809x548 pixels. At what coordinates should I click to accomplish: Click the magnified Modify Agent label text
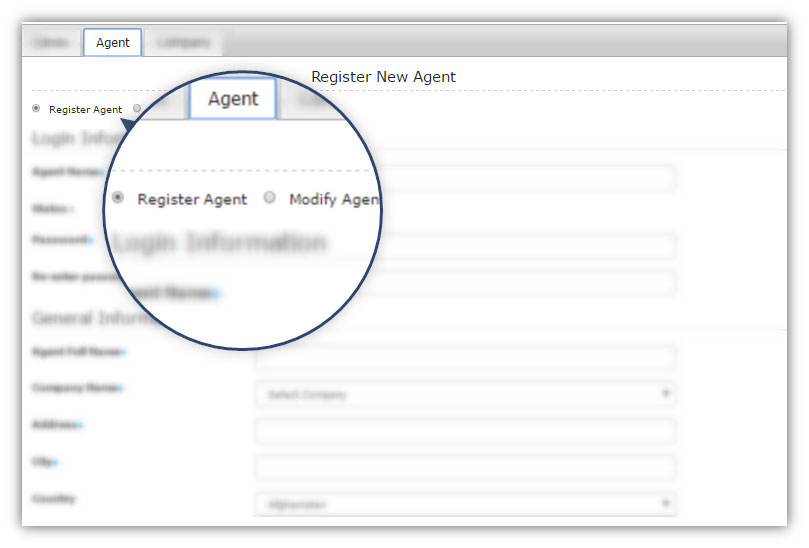pyautogui.click(x=334, y=199)
